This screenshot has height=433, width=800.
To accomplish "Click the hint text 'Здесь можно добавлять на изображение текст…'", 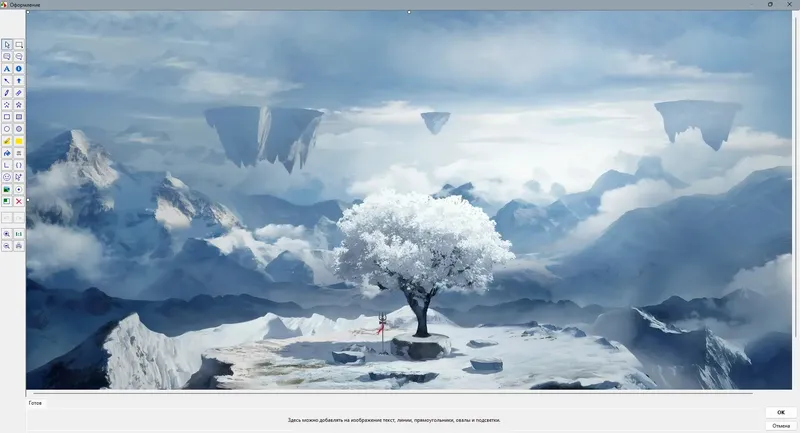I will pyautogui.click(x=394, y=420).
